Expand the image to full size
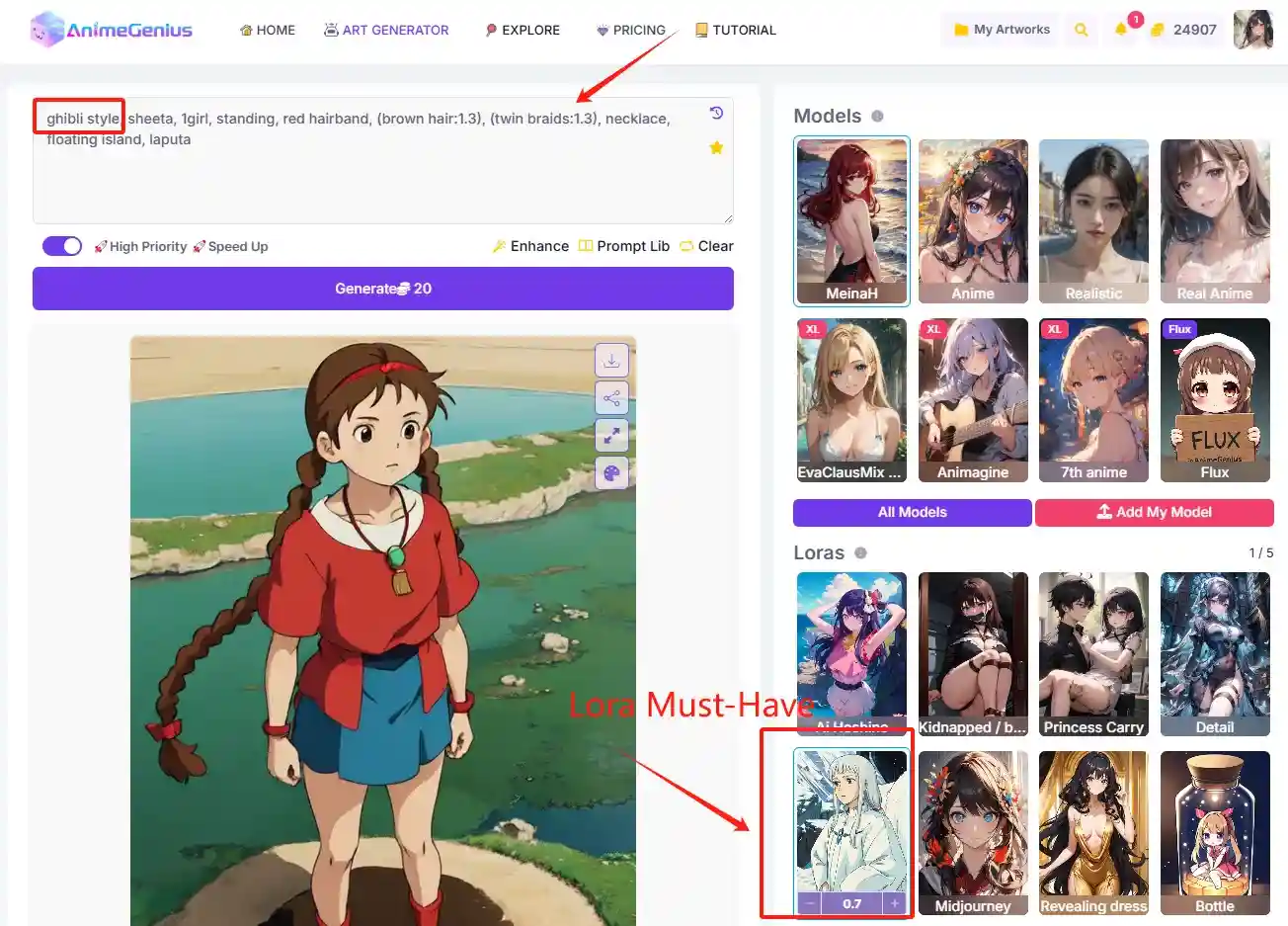 (611, 435)
